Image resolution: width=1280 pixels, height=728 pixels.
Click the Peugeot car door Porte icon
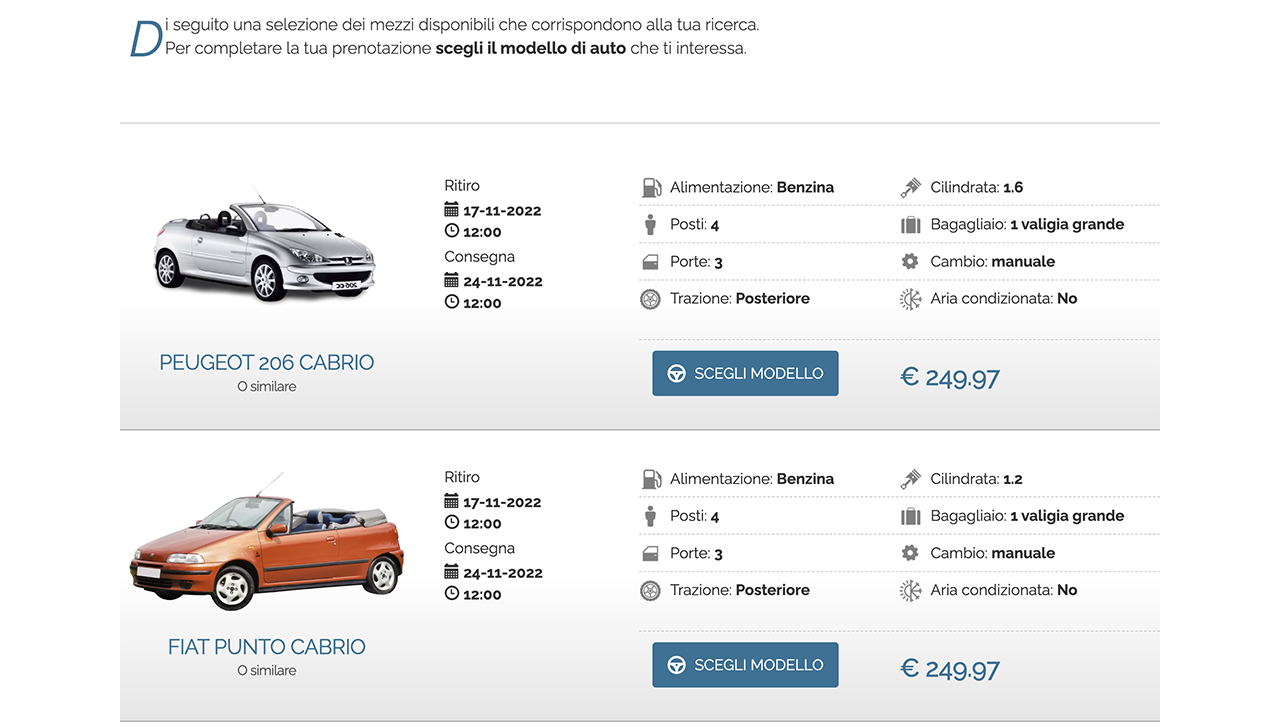tap(650, 262)
